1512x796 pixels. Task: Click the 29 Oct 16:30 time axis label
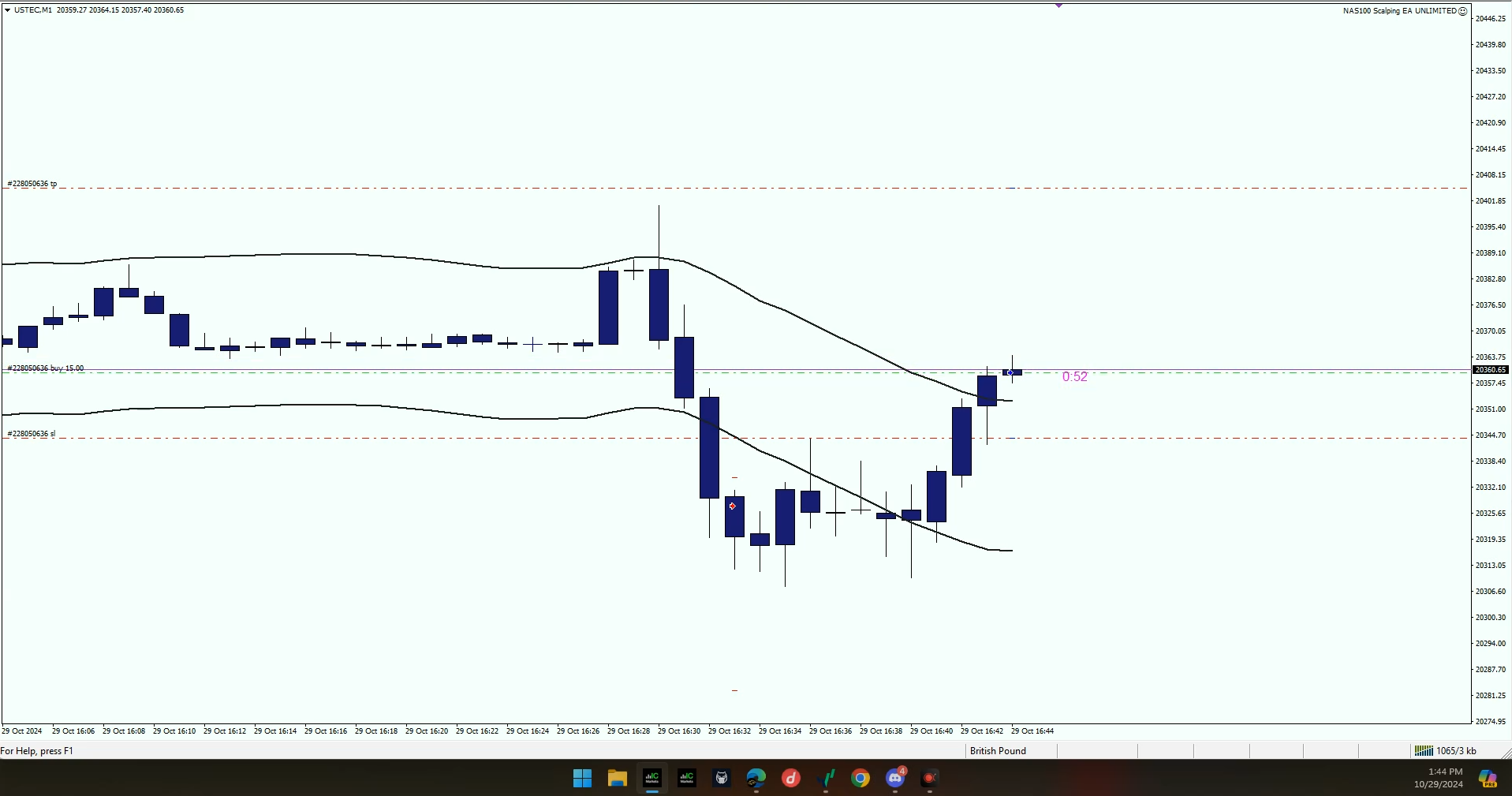pyautogui.click(x=679, y=731)
